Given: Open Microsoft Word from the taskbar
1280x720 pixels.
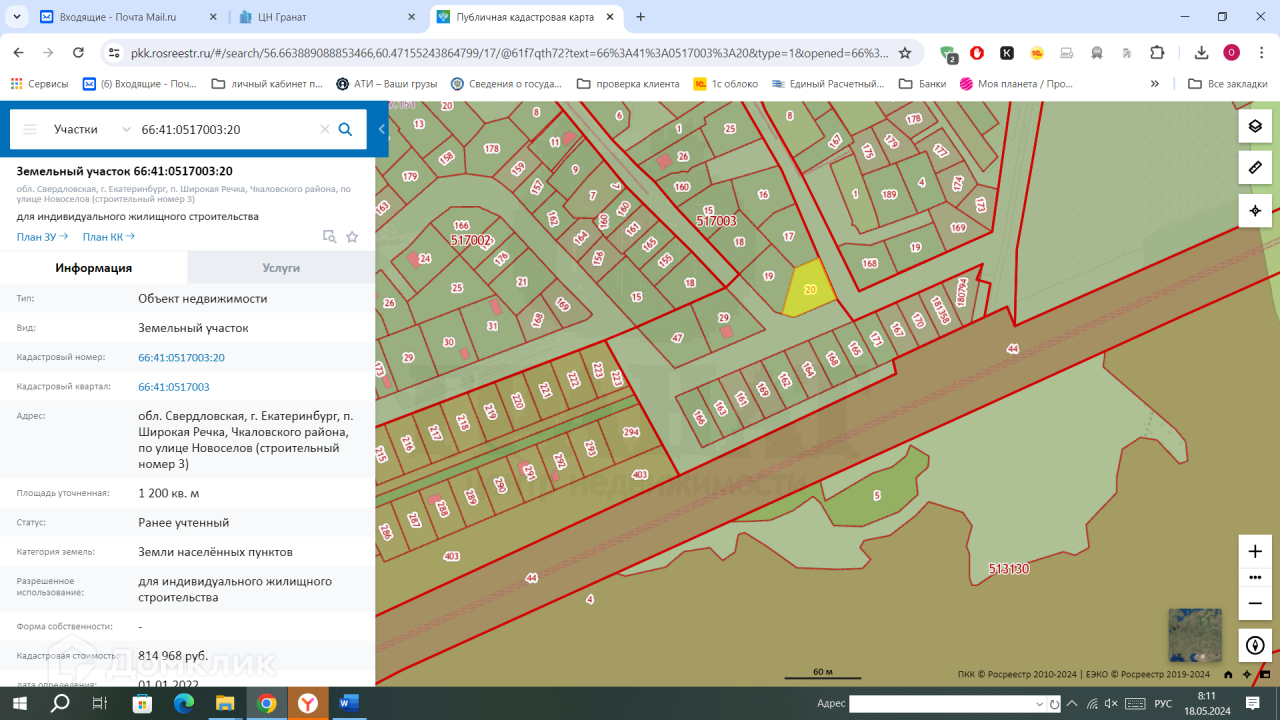Looking at the screenshot, I should (348, 704).
